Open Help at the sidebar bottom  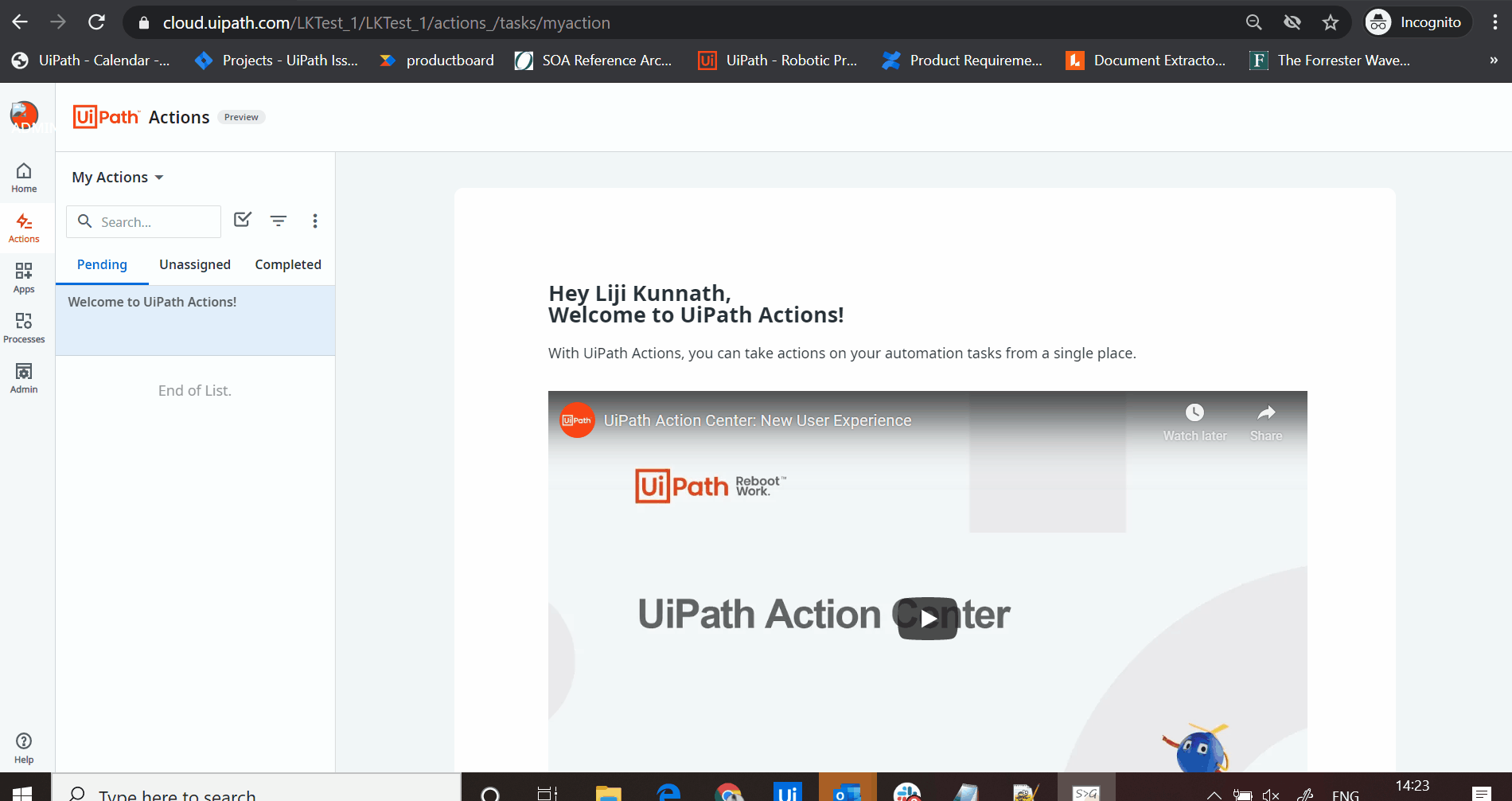24,748
